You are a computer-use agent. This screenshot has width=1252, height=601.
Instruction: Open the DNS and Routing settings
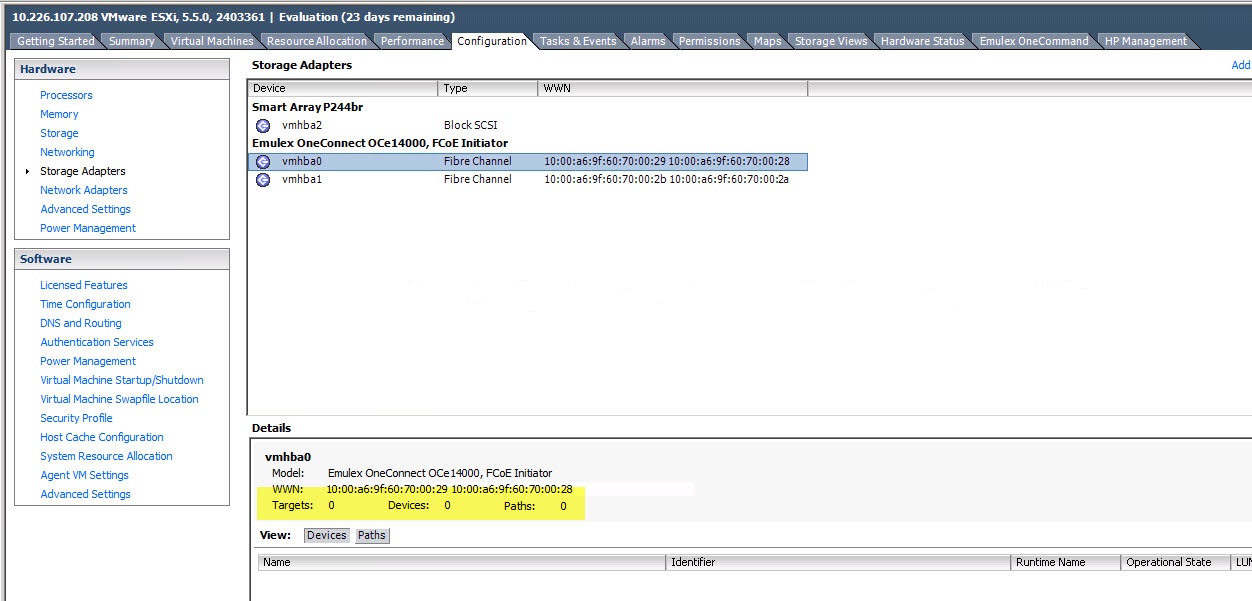(x=81, y=323)
